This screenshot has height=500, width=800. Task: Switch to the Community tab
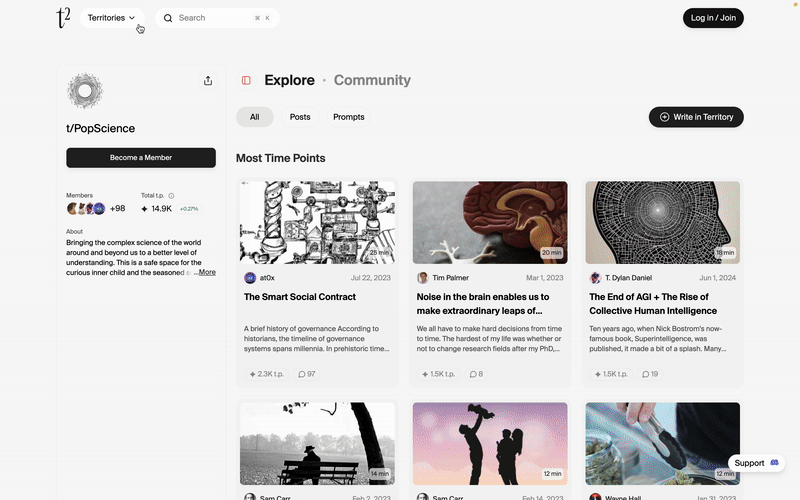(372, 80)
